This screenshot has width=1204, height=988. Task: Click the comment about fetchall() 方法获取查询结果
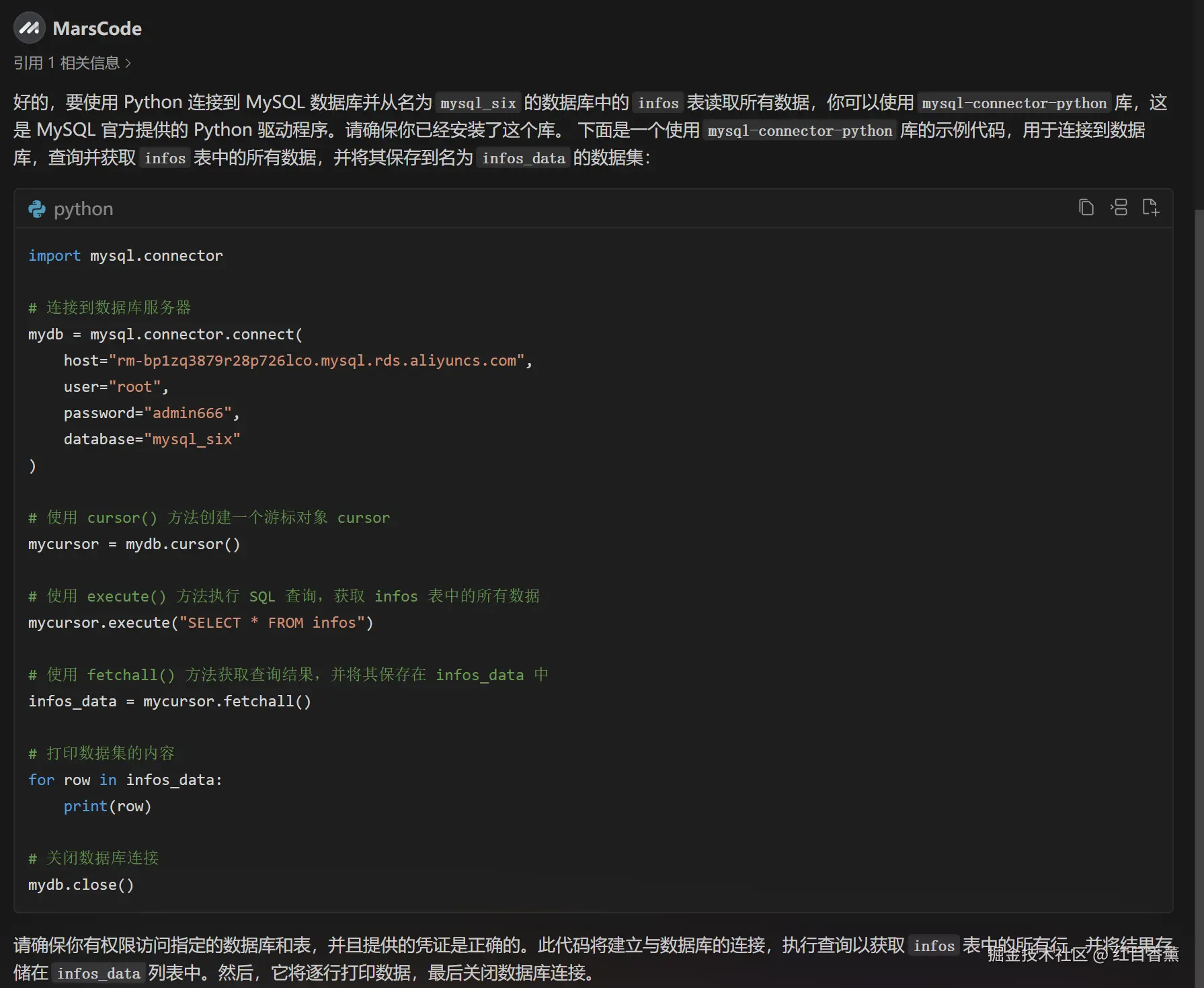288,675
